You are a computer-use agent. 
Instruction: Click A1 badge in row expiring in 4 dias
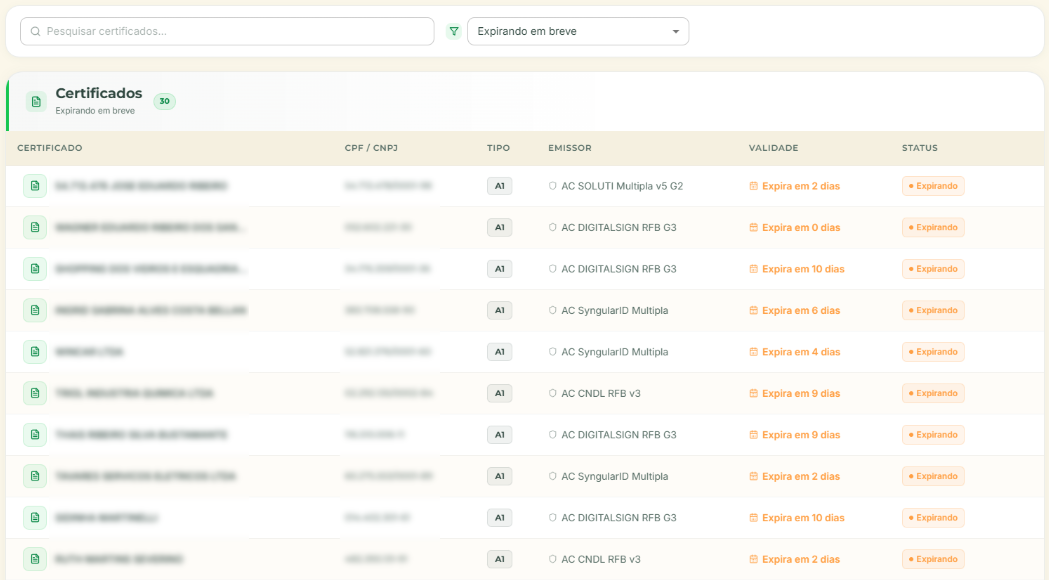tap(500, 352)
